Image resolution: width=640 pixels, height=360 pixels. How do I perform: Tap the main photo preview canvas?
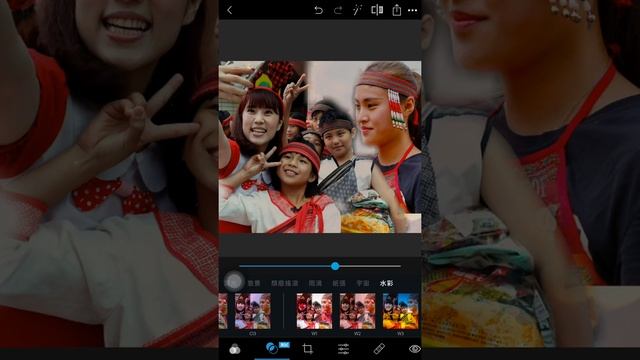tap(320, 147)
